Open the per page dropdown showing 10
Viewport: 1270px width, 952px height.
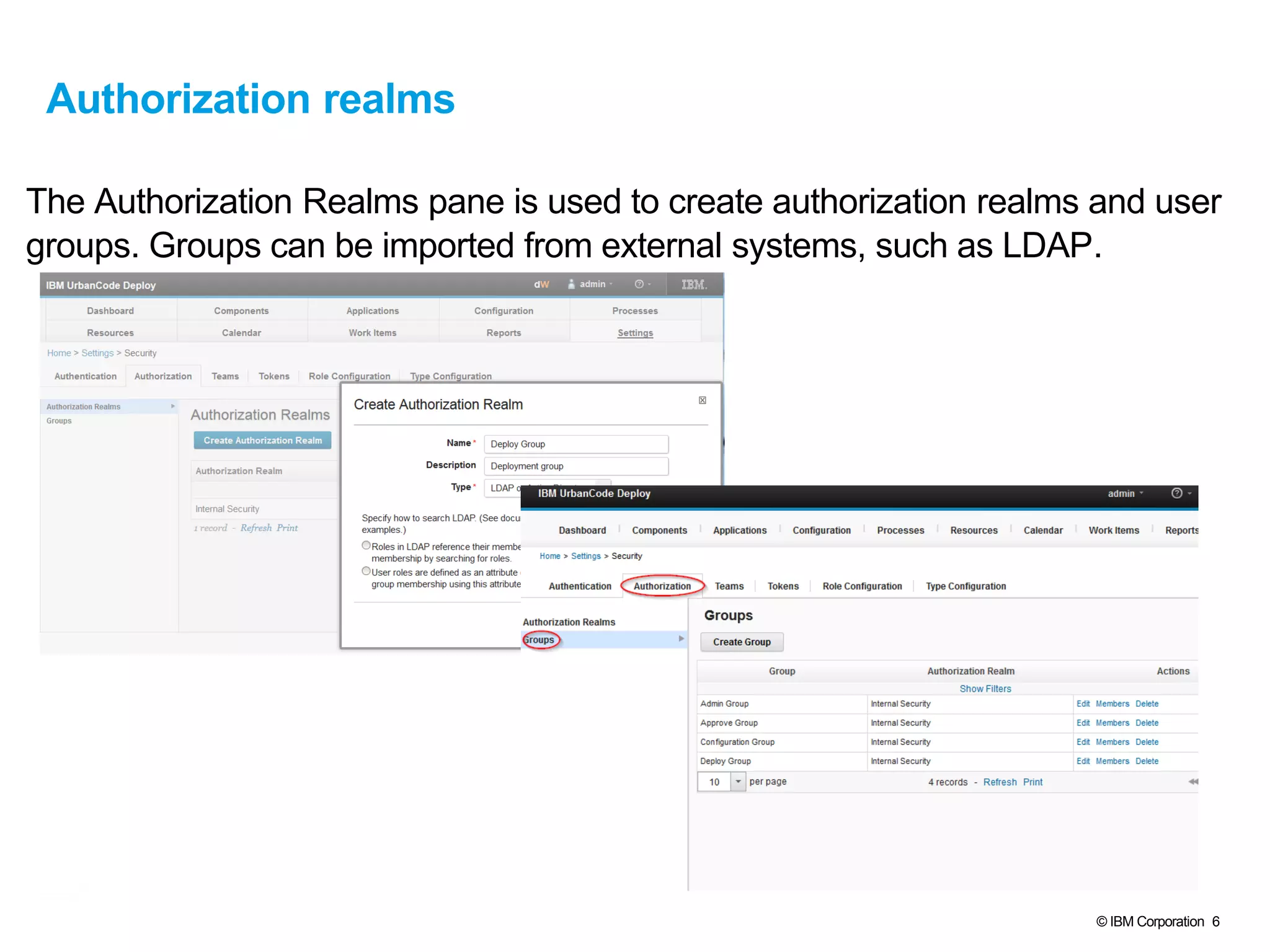[738, 782]
